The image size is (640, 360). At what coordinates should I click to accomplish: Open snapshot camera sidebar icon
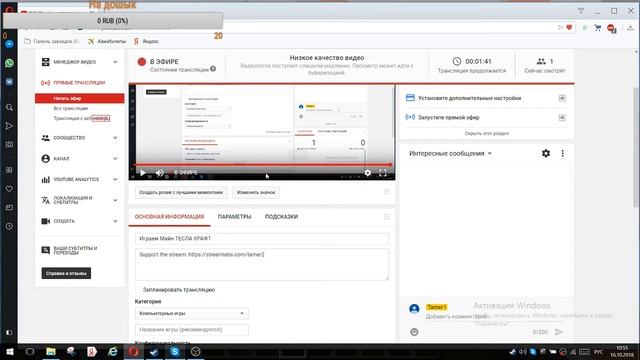pyautogui.click(x=9, y=144)
